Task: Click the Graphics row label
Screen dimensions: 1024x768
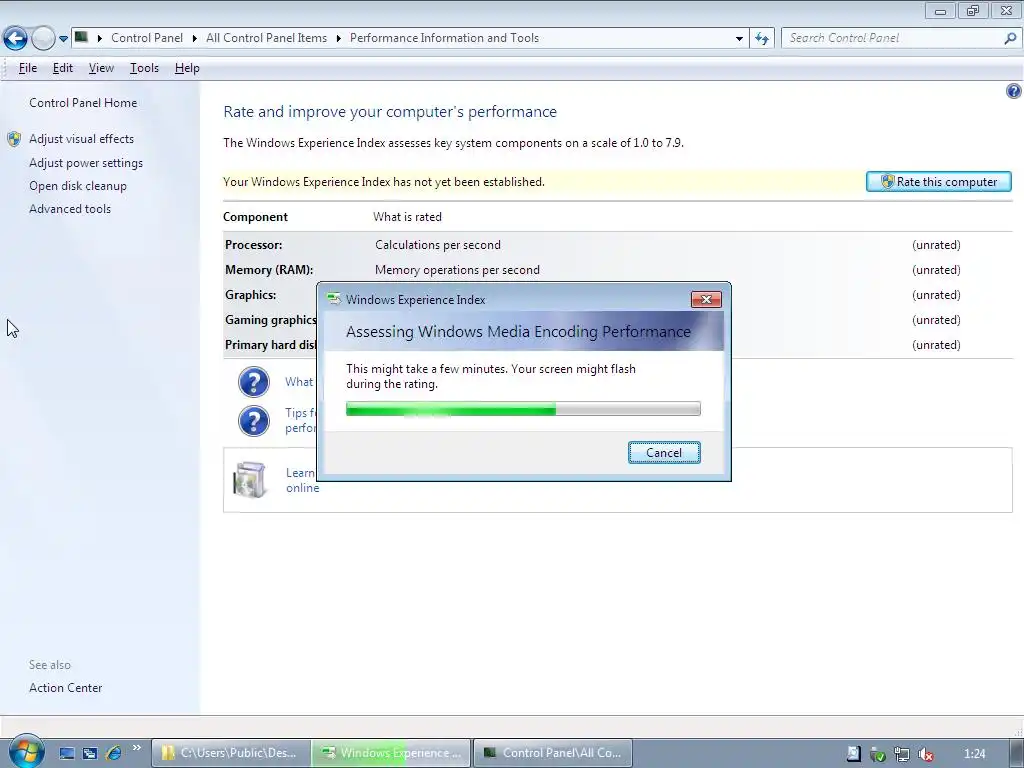Action: (x=251, y=295)
